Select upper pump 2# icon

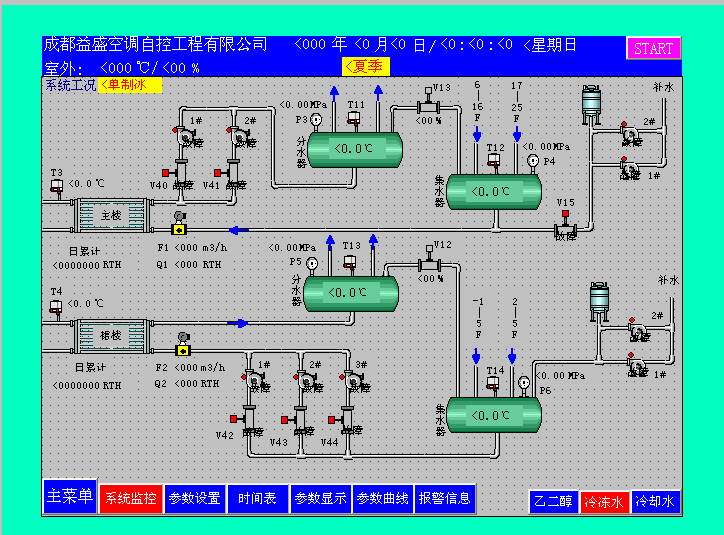click(240, 137)
